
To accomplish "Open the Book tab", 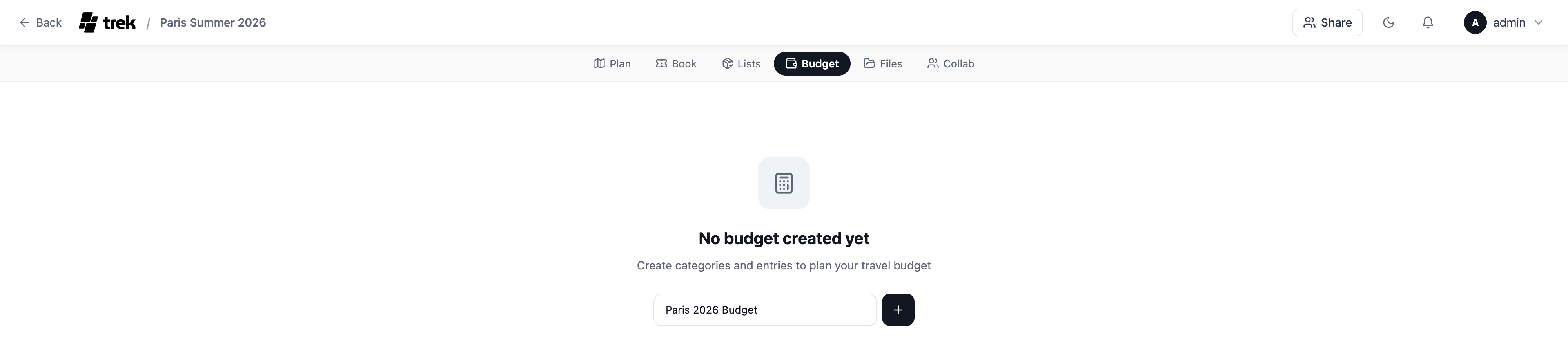I will [x=676, y=63].
